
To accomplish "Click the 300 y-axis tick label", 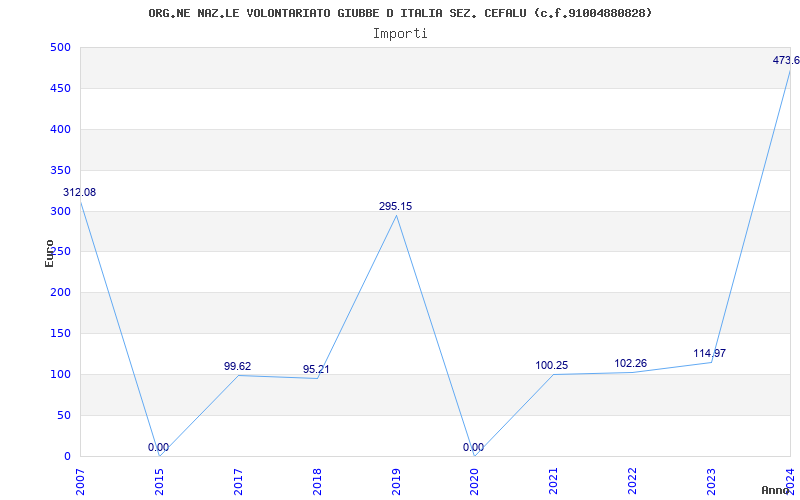I will click(x=60, y=211).
